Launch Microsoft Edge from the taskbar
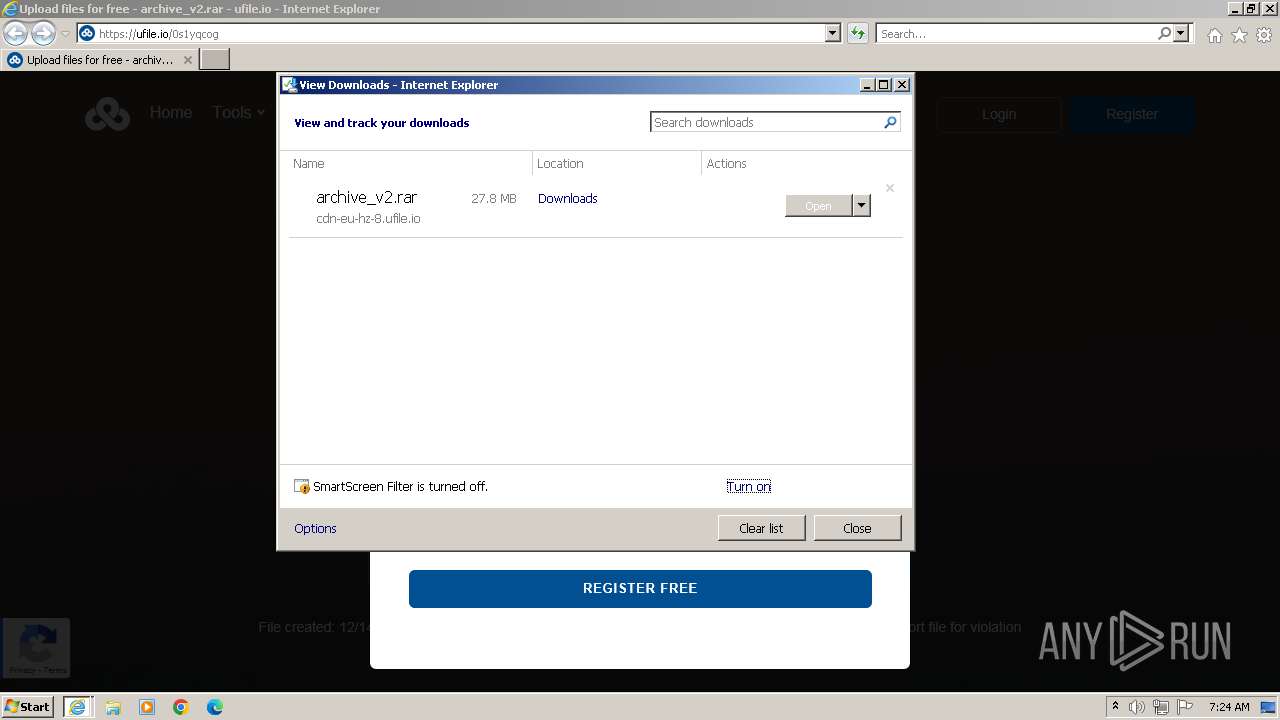The width and height of the screenshot is (1280, 720). click(x=215, y=707)
